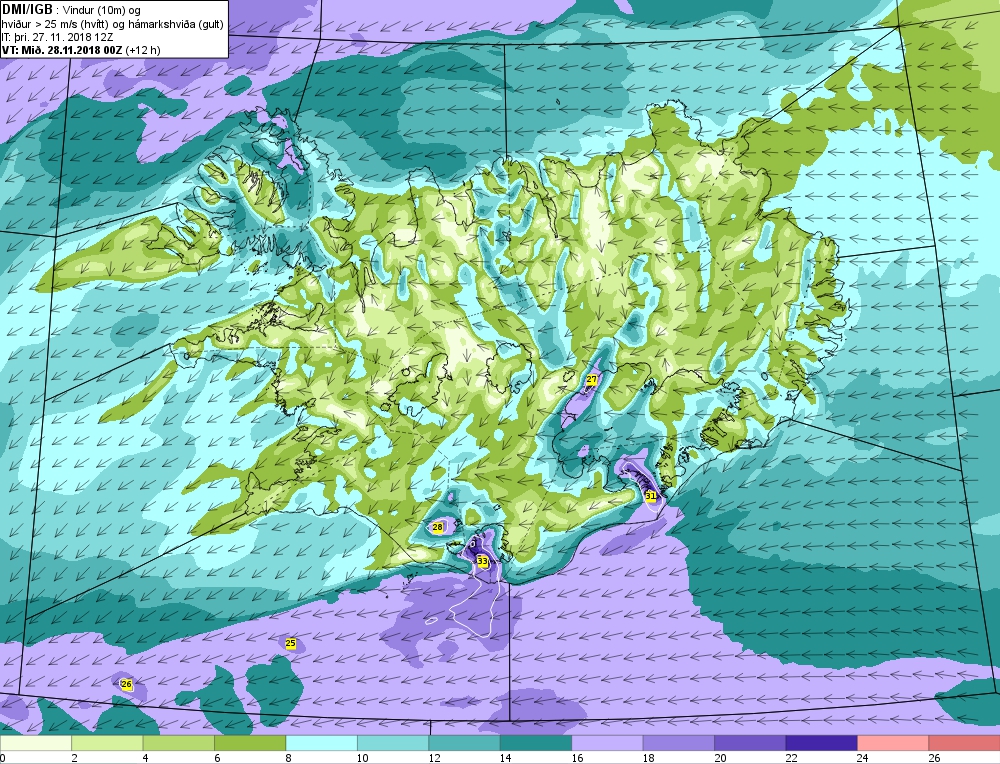
Task: Click the legend scale value 24
Action: pyautogui.click(x=863, y=758)
